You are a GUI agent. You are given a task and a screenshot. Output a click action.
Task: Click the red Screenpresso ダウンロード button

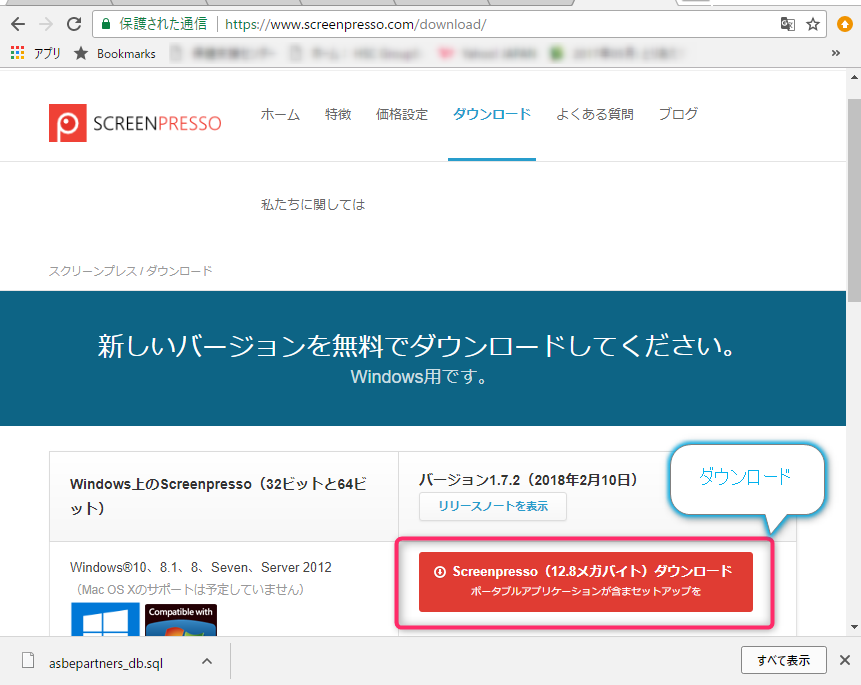pos(585,582)
